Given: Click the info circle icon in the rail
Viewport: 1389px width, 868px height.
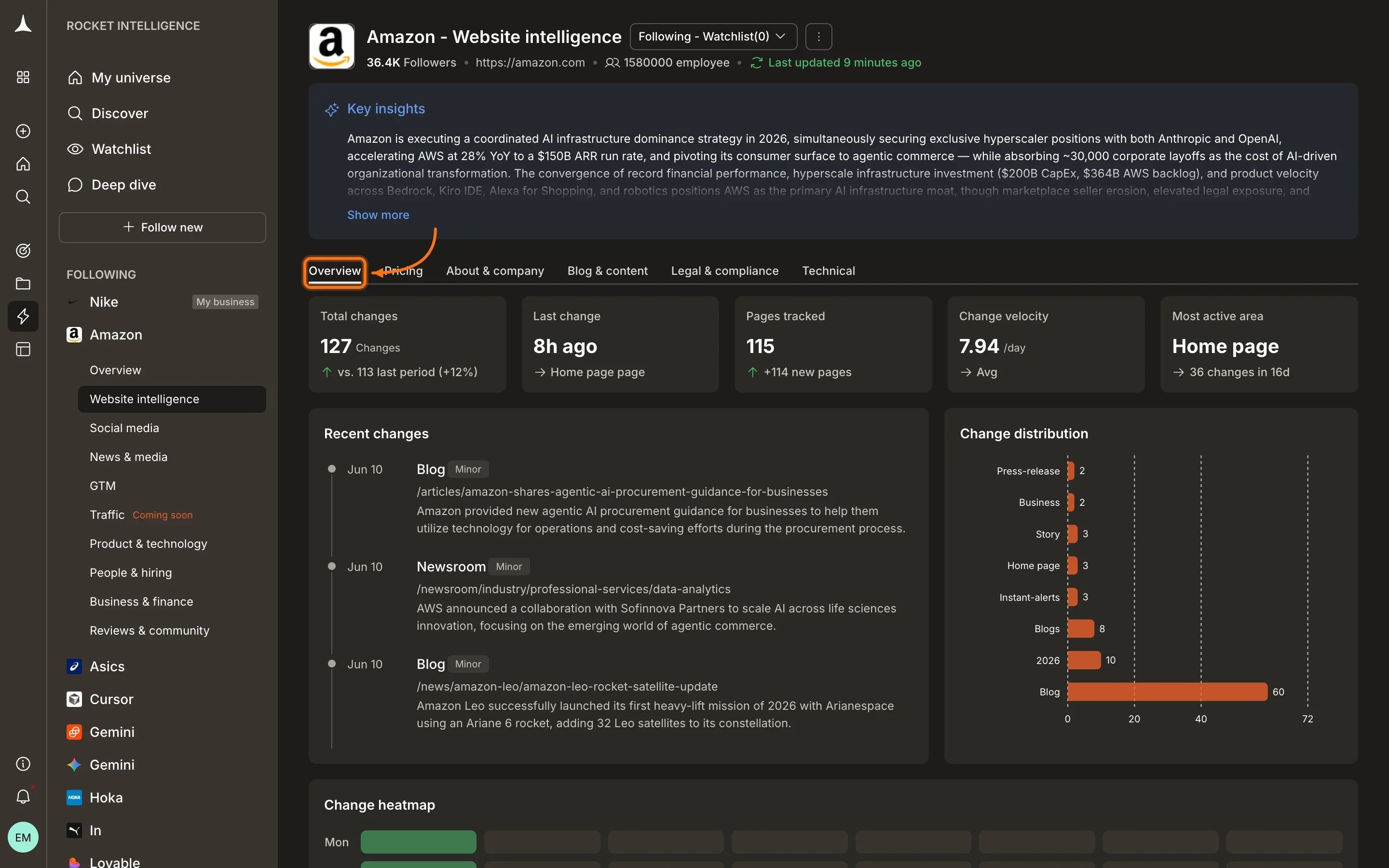Looking at the screenshot, I should pos(23,763).
